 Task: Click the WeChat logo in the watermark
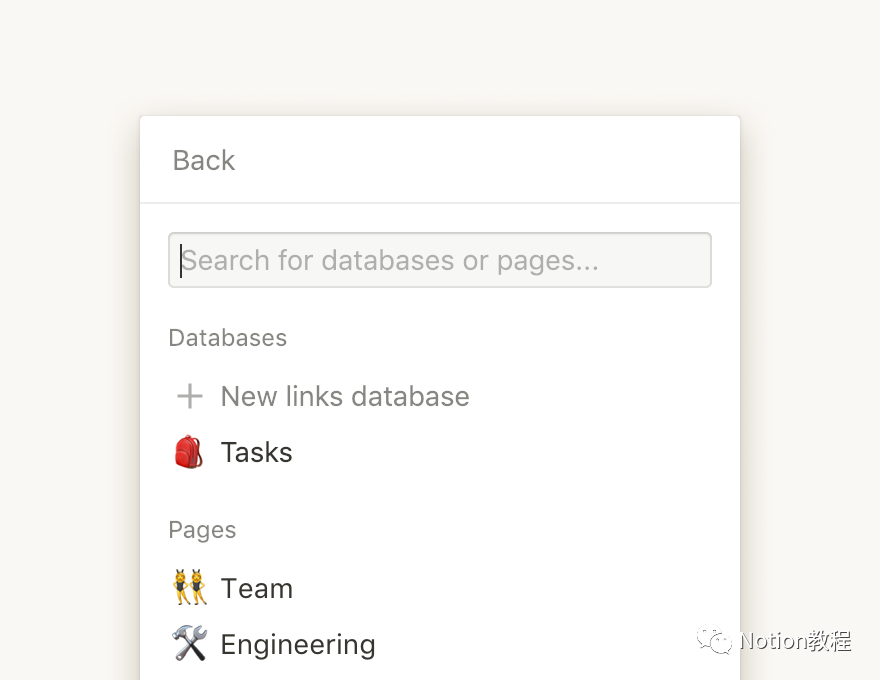tap(714, 640)
